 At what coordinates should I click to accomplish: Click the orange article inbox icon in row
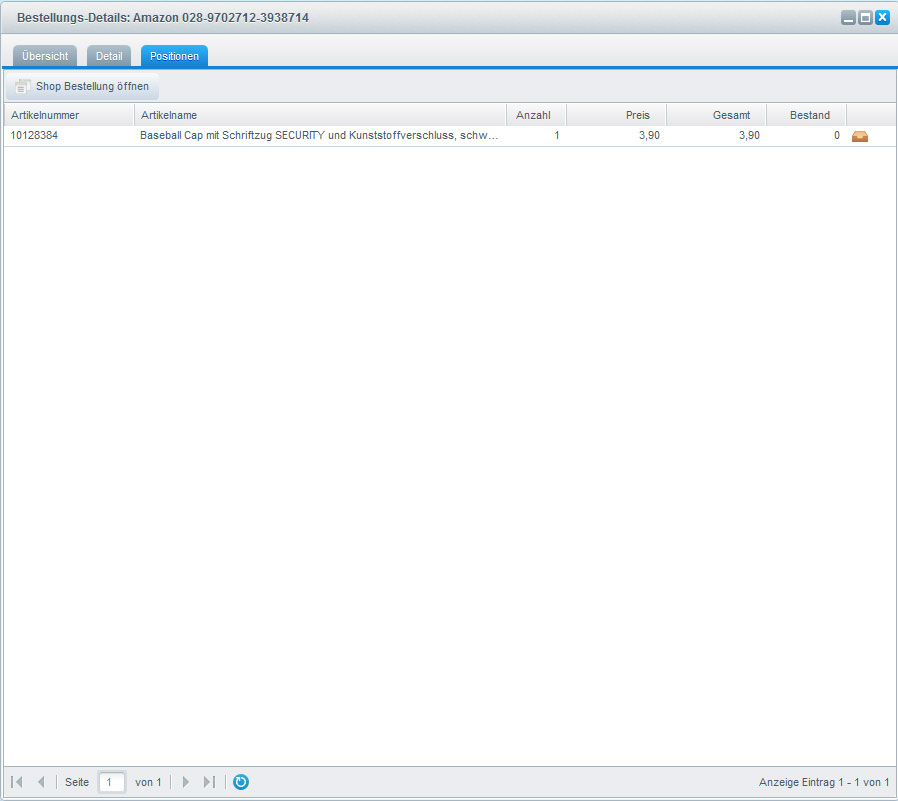click(x=859, y=136)
